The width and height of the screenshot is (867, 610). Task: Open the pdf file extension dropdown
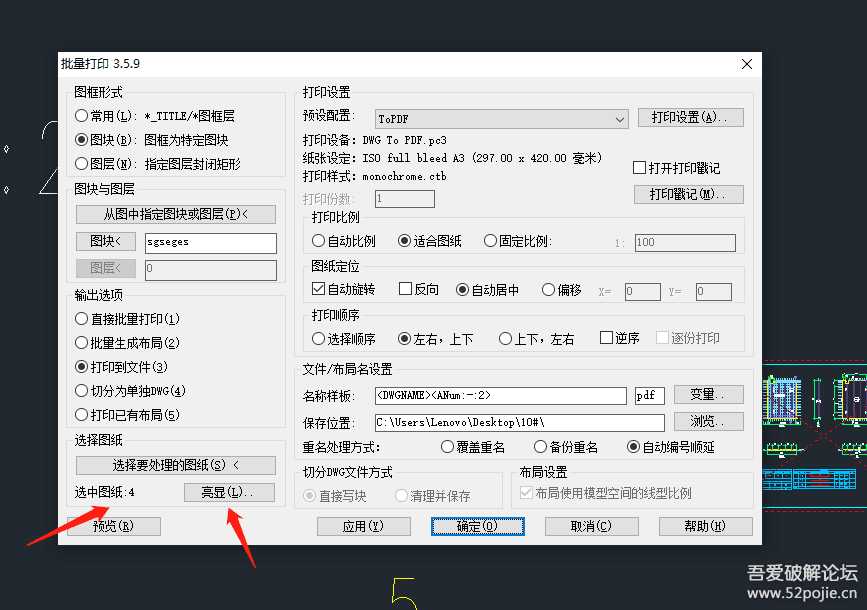click(x=649, y=395)
